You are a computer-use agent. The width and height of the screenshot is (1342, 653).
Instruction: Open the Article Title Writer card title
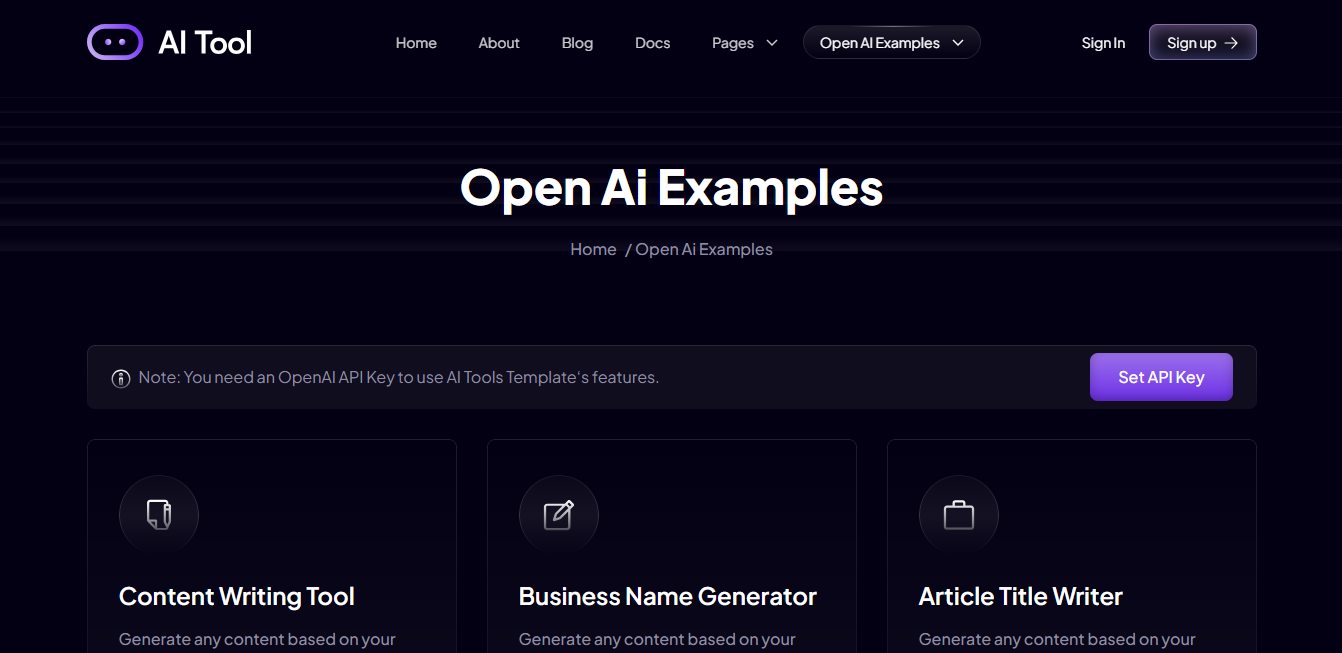(x=1021, y=597)
